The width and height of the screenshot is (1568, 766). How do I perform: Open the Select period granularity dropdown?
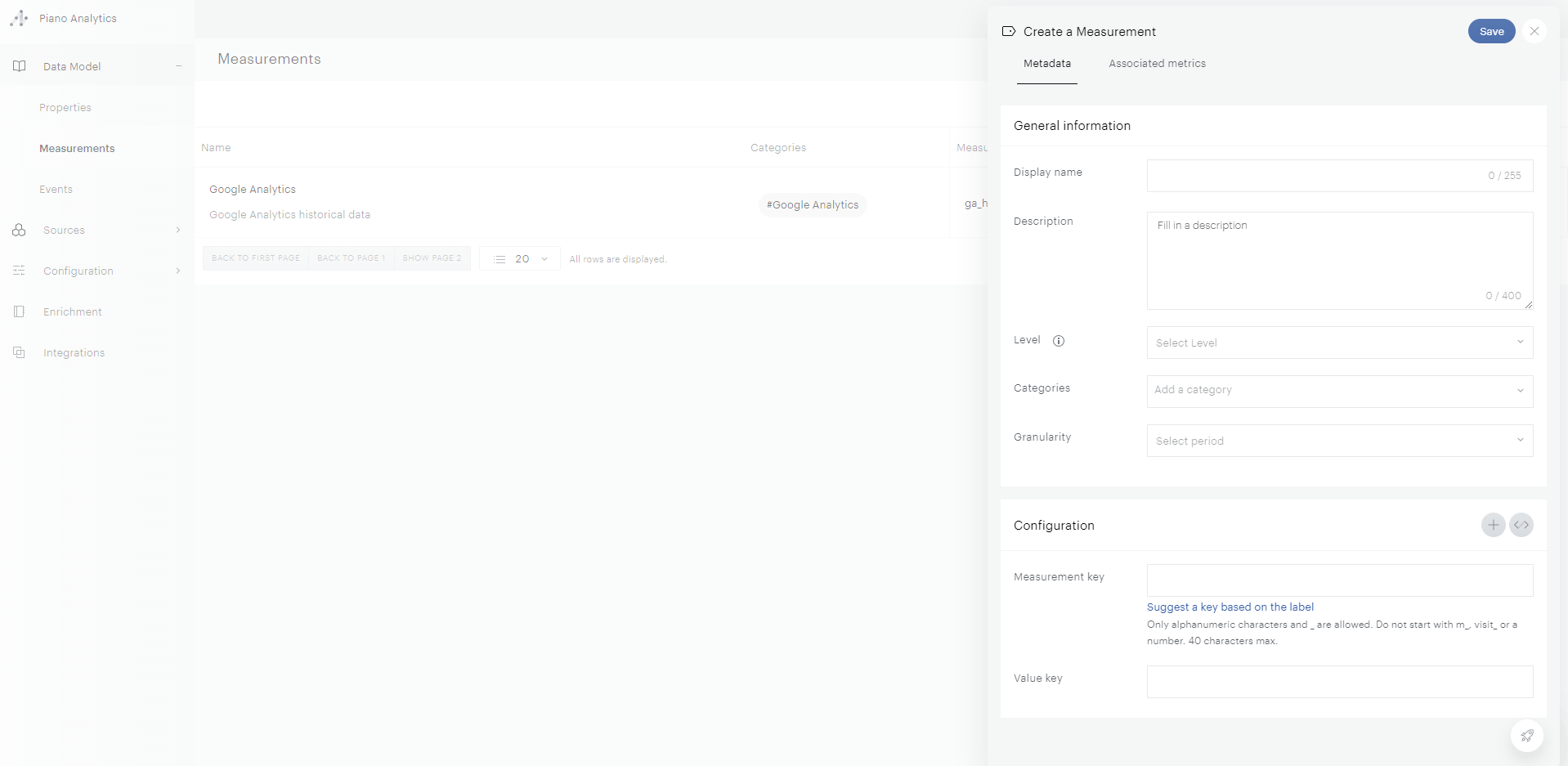click(1339, 441)
